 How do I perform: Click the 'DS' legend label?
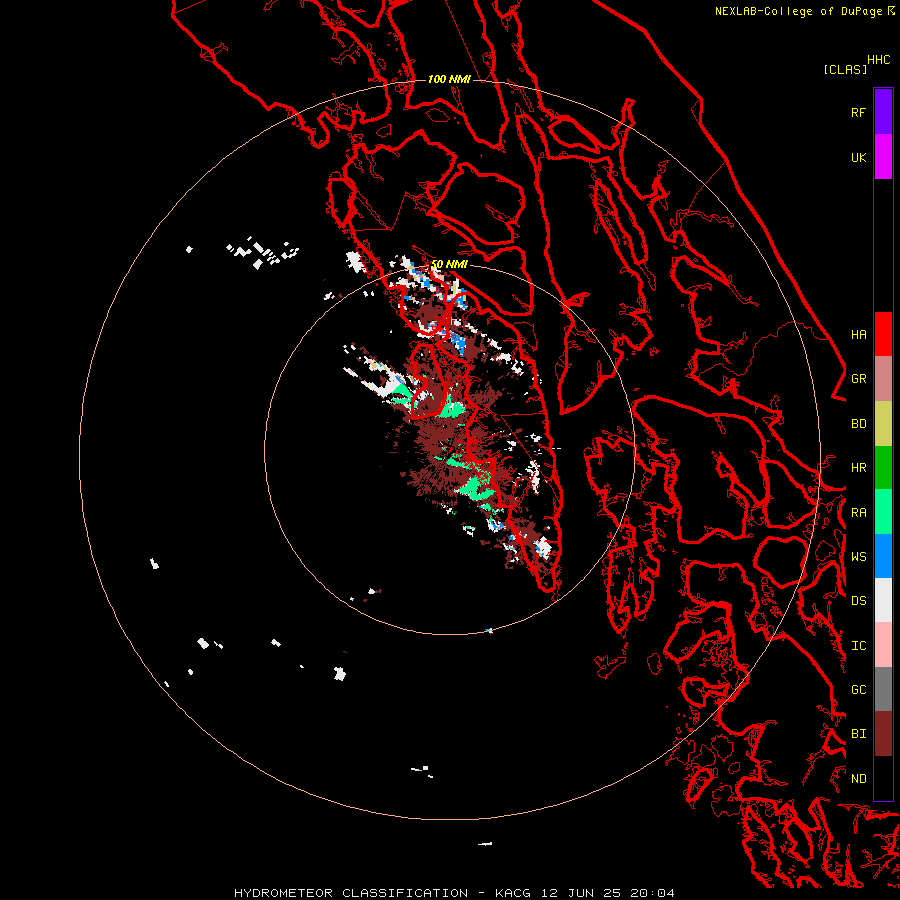tap(858, 601)
